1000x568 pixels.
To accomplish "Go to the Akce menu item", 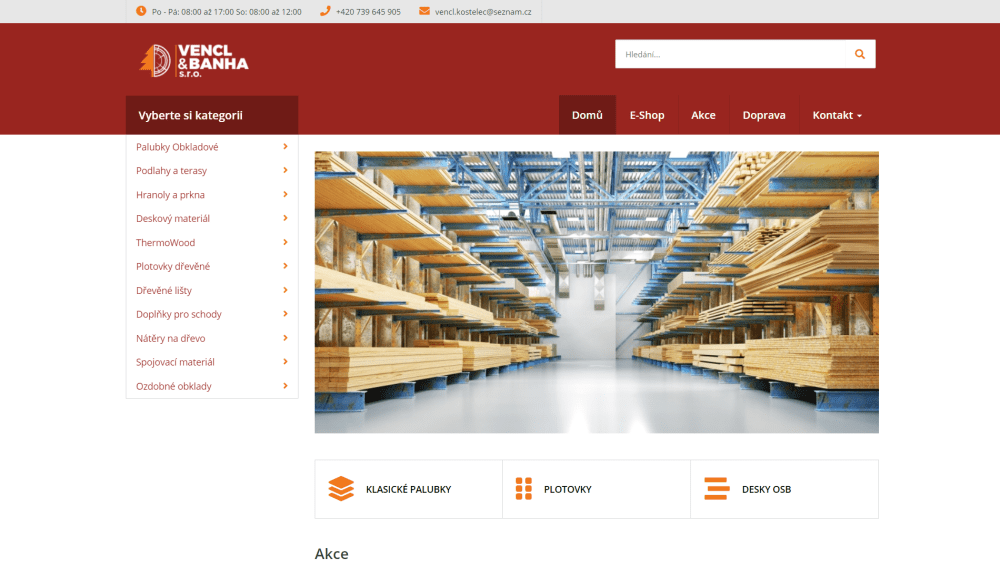I will click(x=703, y=115).
